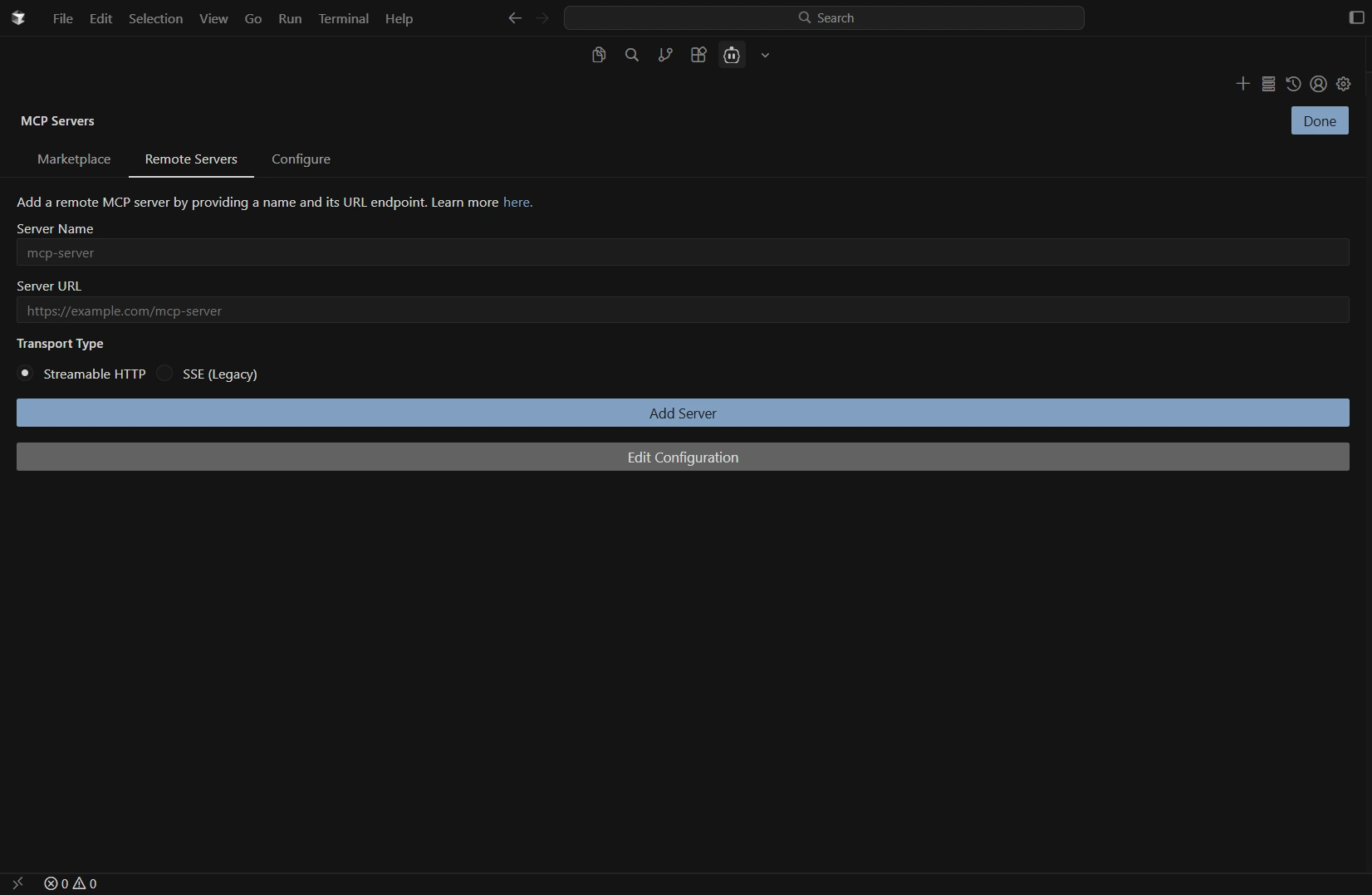The height and width of the screenshot is (895, 1372).
Task: Open the account profile icon
Action: [x=1318, y=84]
